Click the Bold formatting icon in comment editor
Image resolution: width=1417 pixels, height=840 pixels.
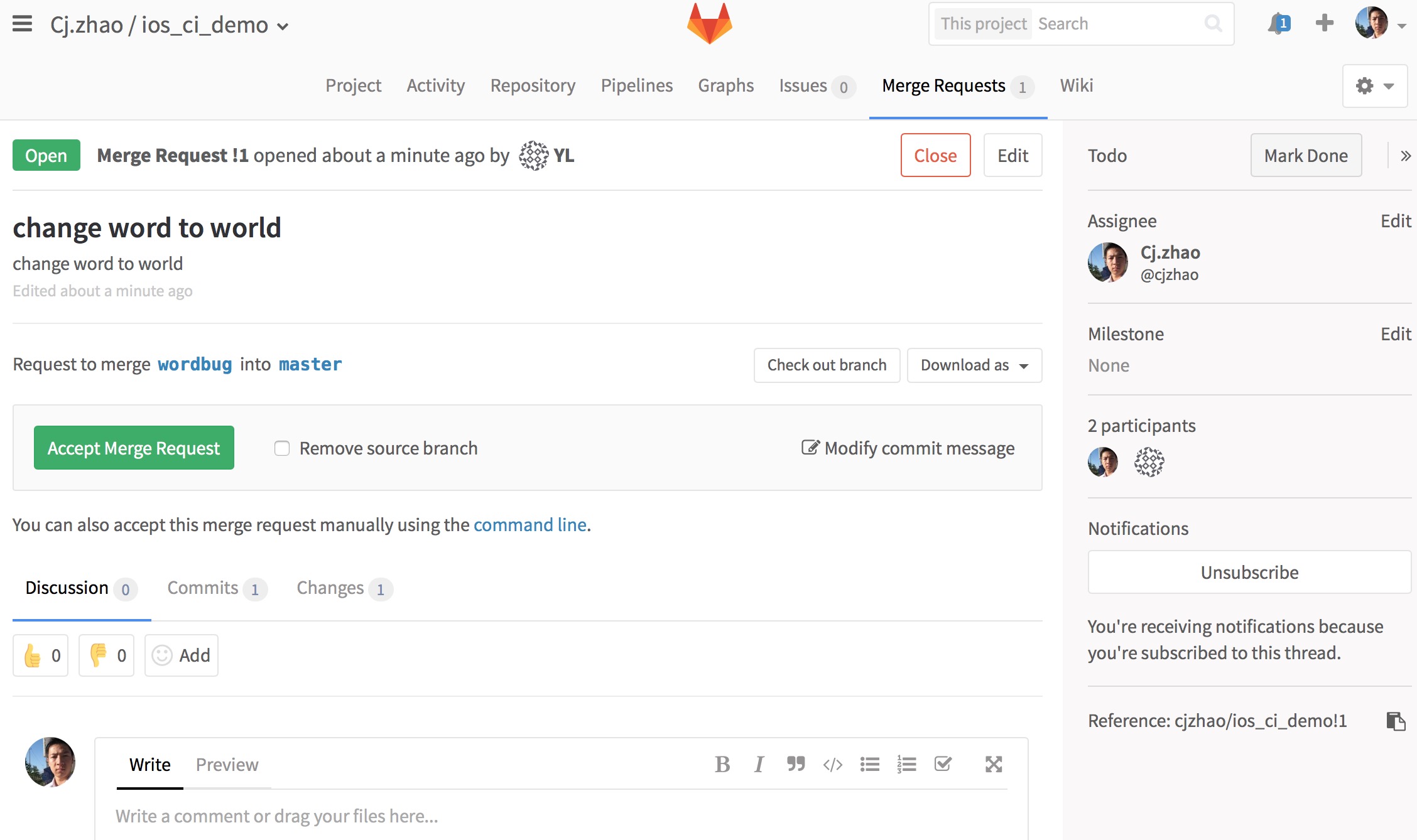click(x=723, y=764)
